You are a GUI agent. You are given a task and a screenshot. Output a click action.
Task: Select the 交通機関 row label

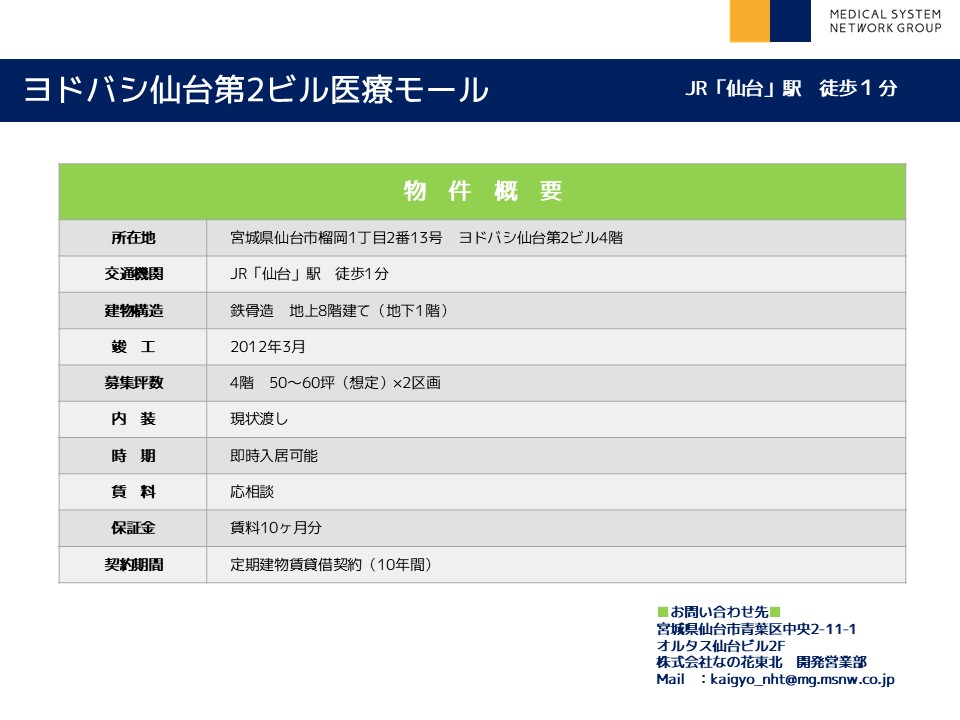[x=133, y=274]
